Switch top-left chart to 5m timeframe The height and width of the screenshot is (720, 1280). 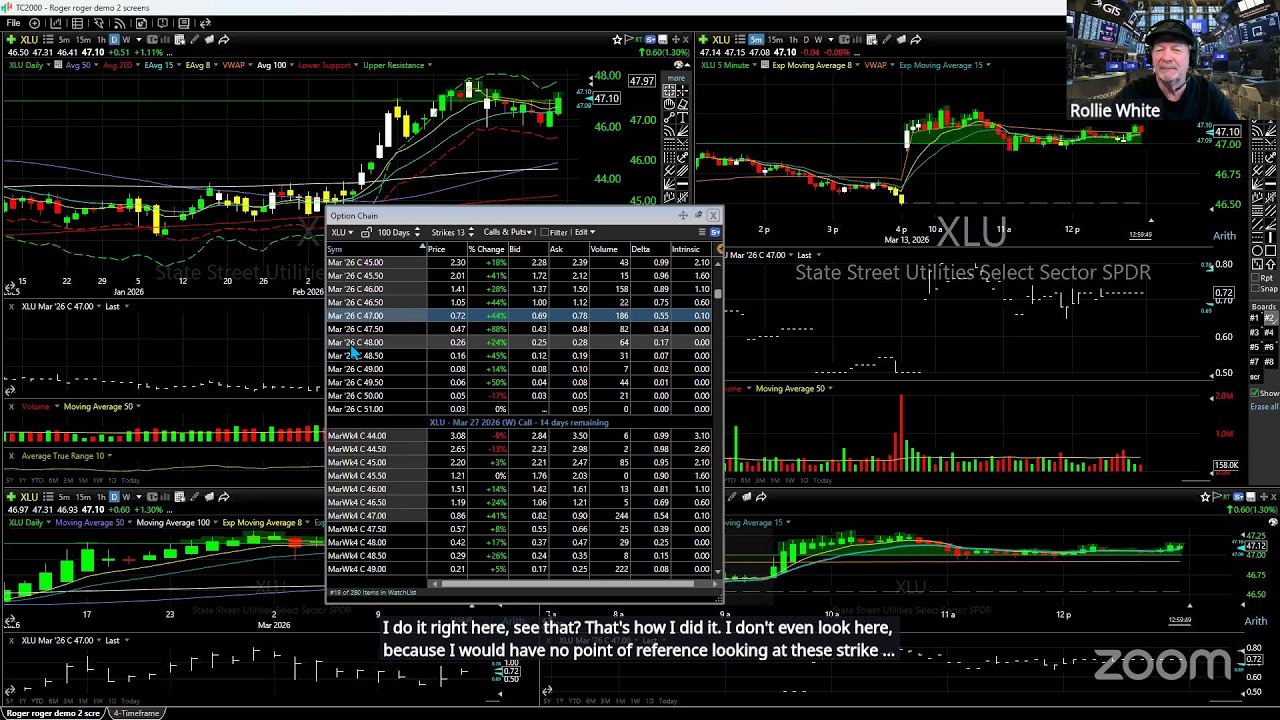[64, 40]
